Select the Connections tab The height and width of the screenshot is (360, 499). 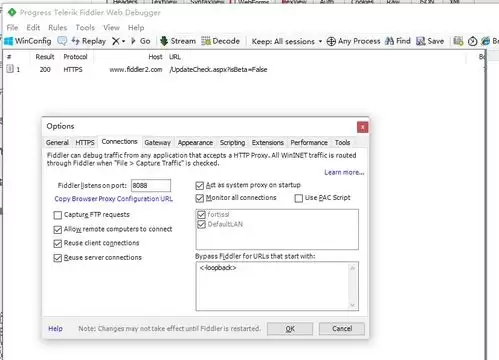(x=119, y=142)
